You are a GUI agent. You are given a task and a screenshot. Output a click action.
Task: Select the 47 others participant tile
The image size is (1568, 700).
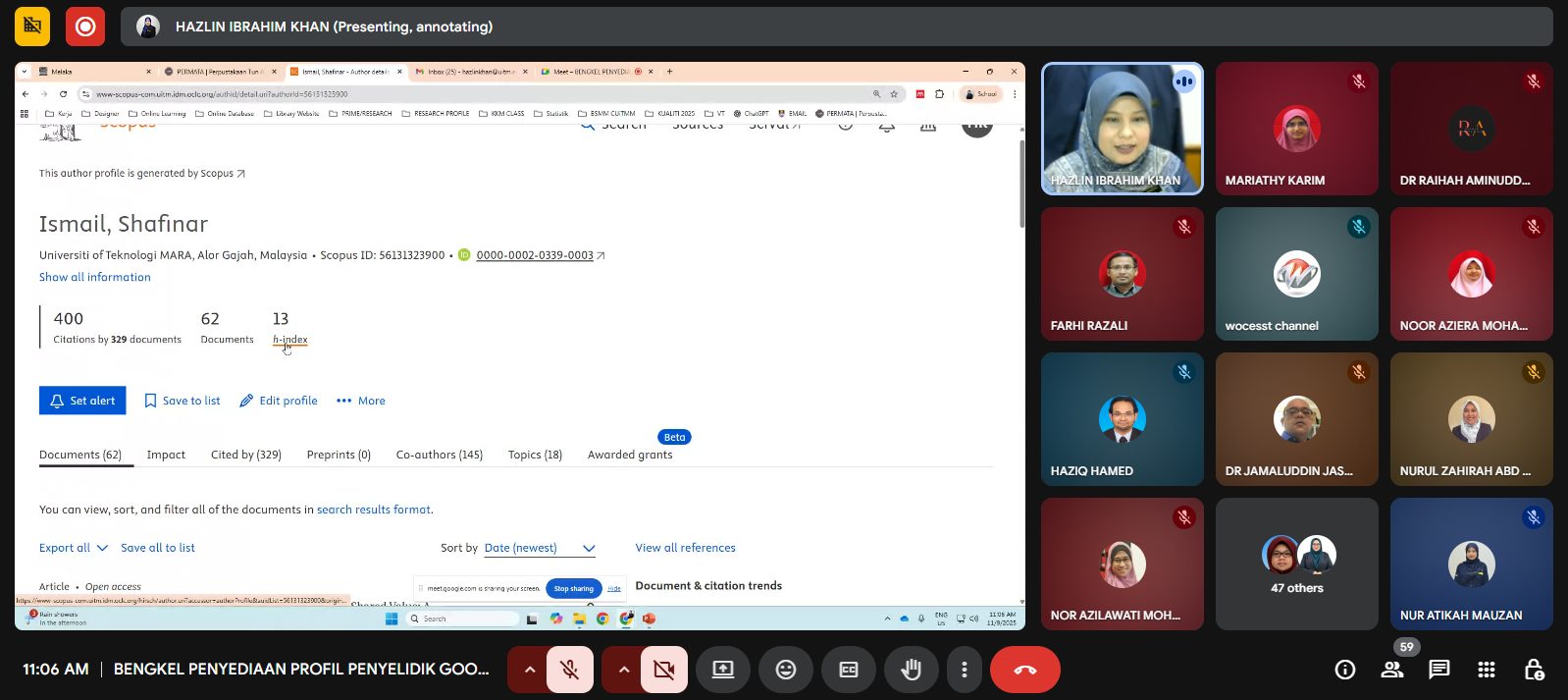[1296, 564]
